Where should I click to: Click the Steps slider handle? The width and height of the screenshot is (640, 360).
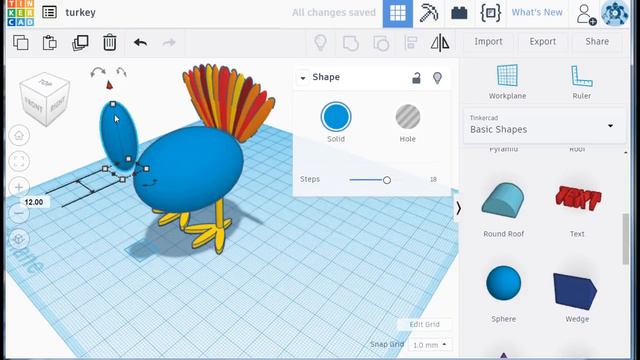pyautogui.click(x=387, y=180)
